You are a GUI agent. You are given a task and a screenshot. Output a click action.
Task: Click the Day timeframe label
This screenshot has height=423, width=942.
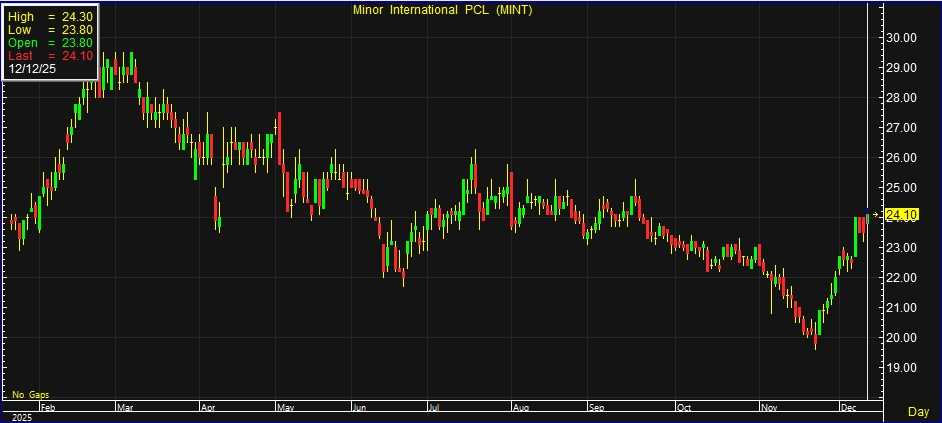(x=918, y=412)
